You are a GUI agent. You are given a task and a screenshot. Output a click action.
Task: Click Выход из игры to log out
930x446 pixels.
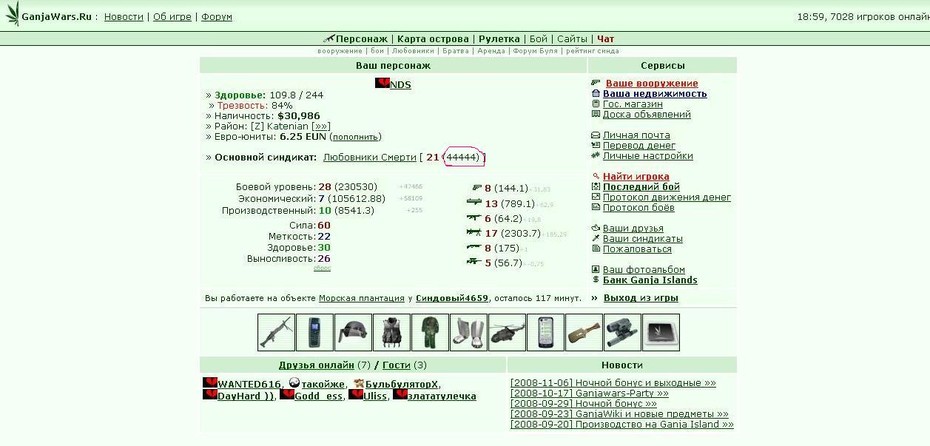coord(641,298)
